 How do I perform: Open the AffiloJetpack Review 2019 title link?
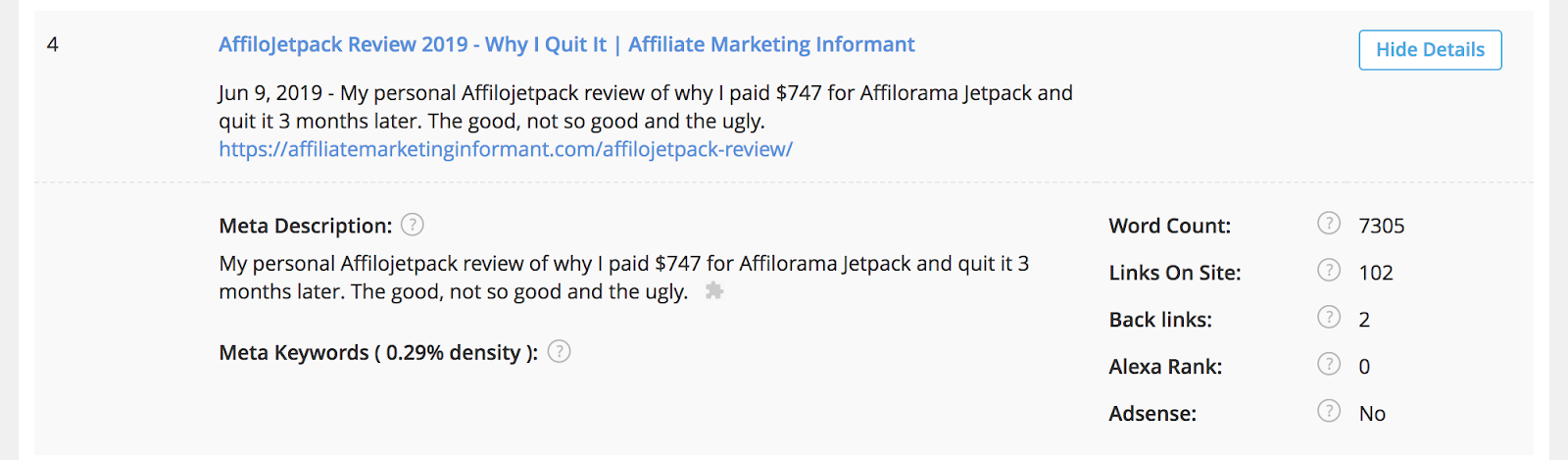click(x=566, y=45)
